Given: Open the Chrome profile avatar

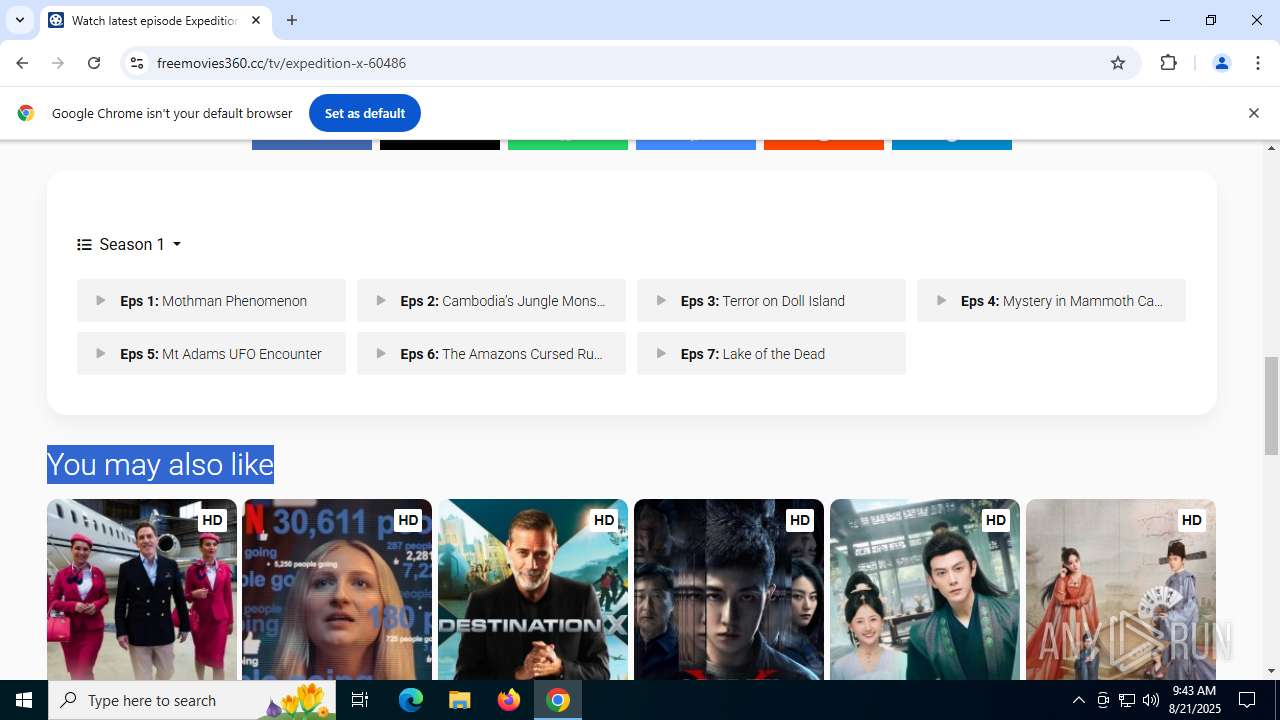Looking at the screenshot, I should pyautogui.click(x=1221, y=63).
